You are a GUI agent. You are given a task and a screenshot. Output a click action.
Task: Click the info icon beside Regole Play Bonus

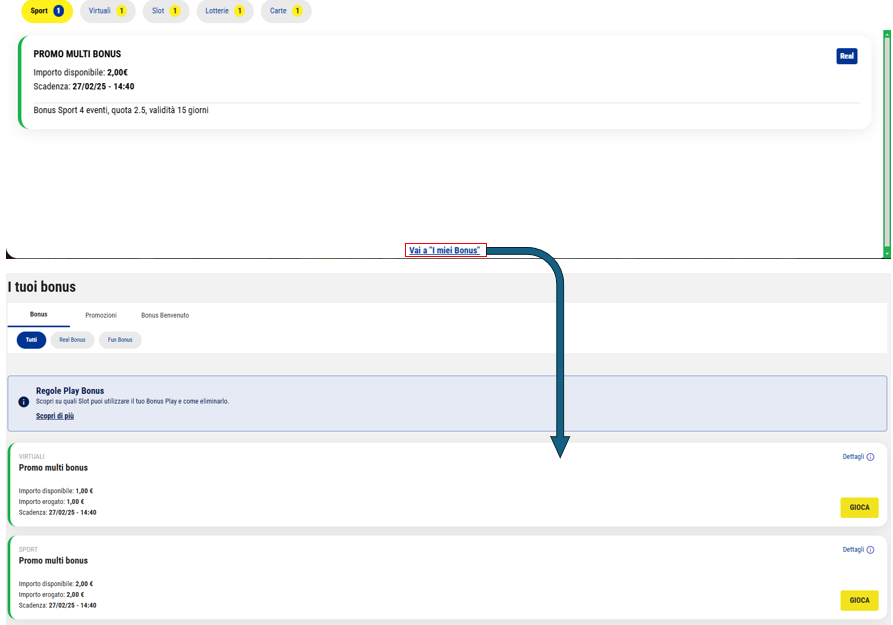(x=24, y=401)
